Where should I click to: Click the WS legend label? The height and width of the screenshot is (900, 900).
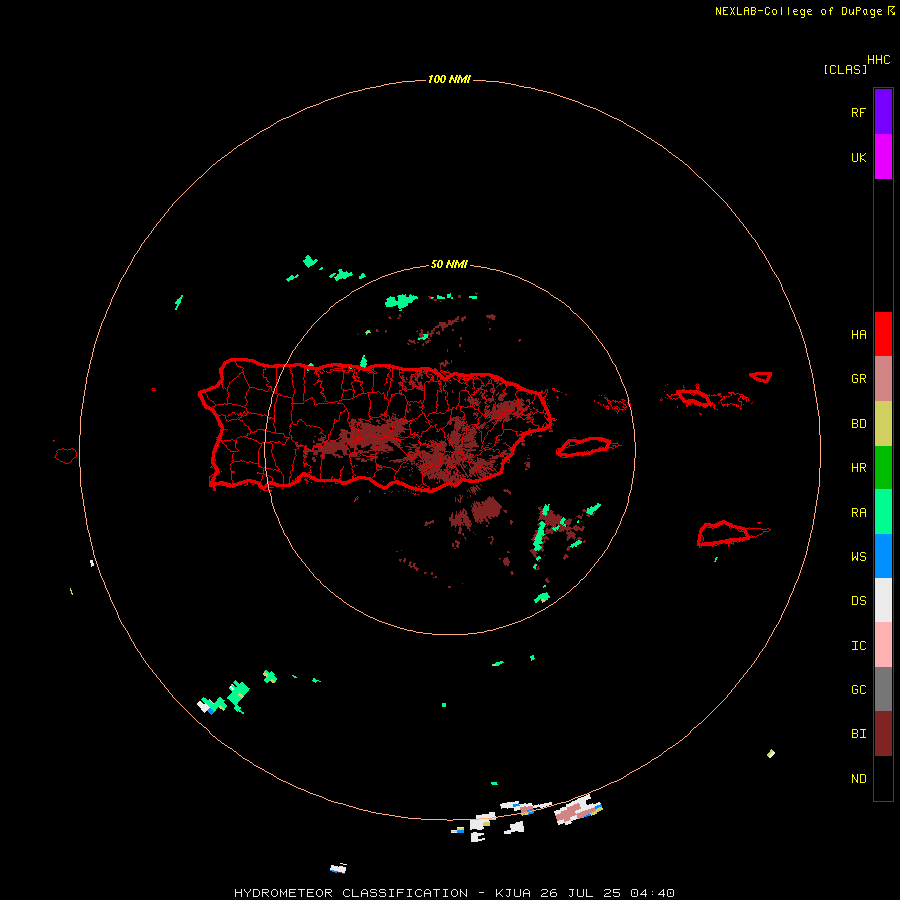pyautogui.click(x=858, y=557)
